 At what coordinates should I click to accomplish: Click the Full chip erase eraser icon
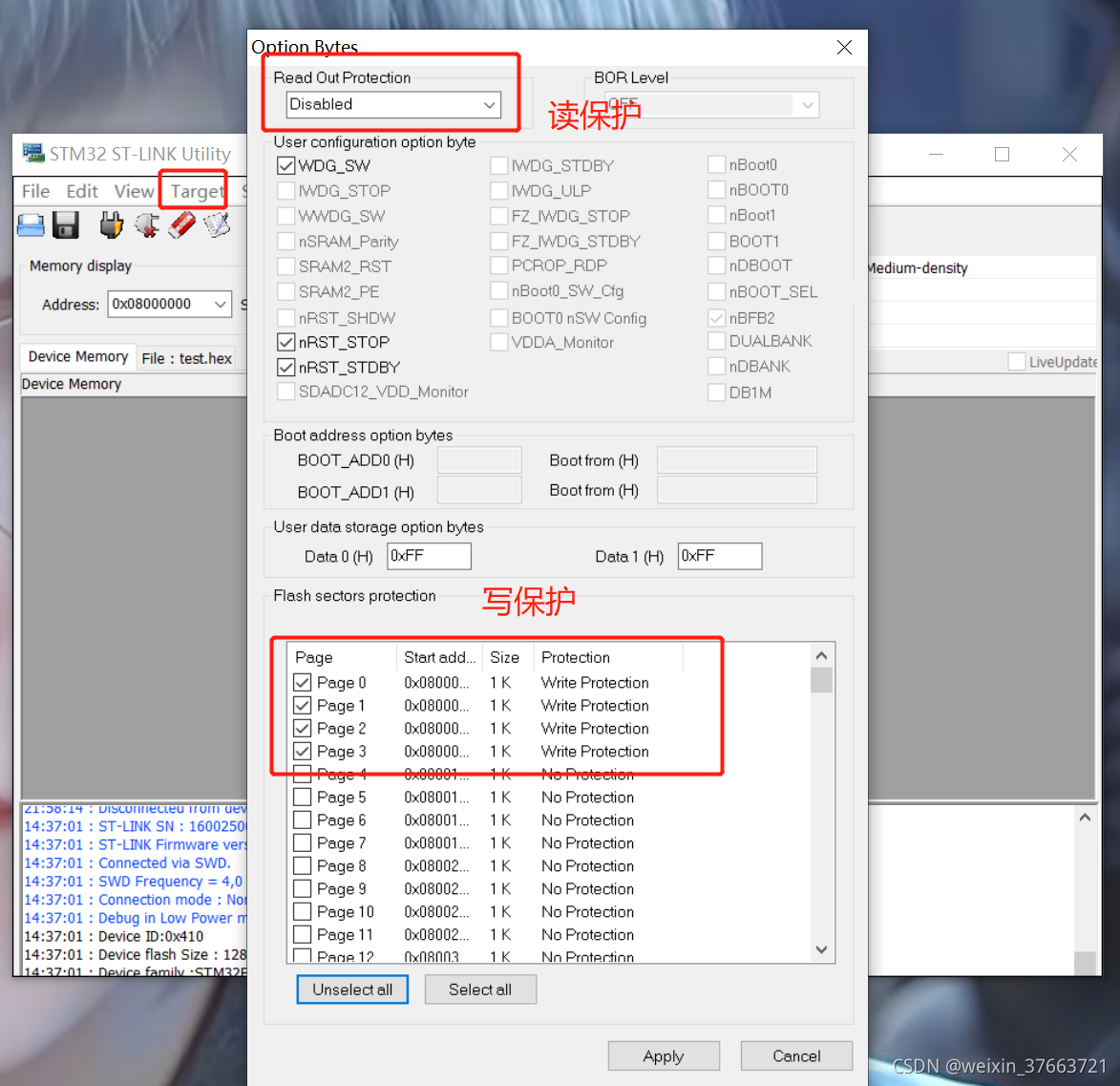(x=182, y=225)
